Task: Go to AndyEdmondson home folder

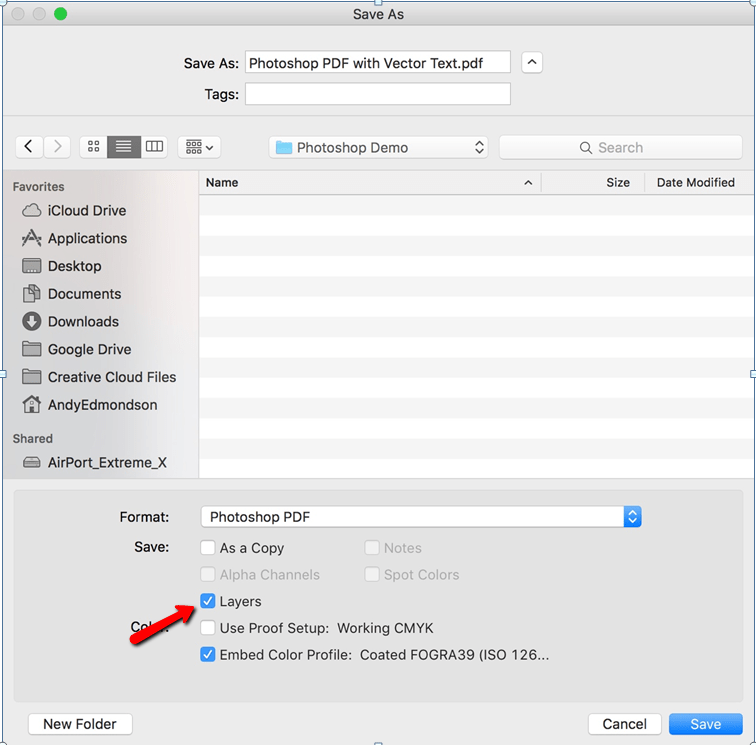Action: (102, 405)
